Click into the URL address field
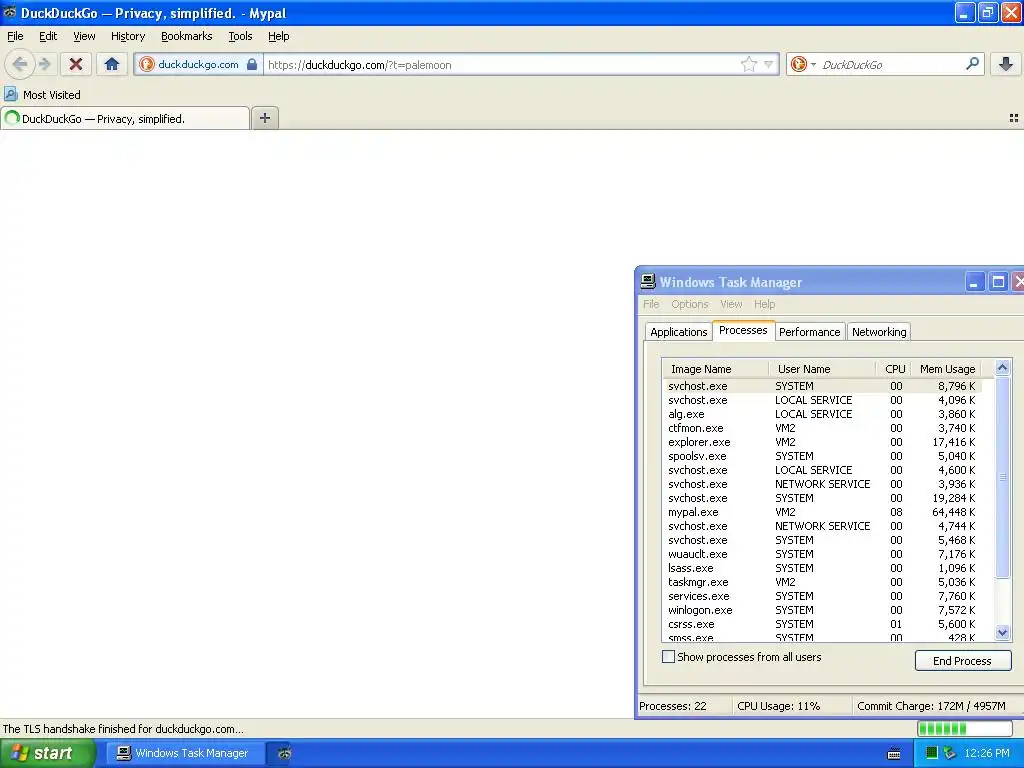The height and width of the screenshot is (768, 1024). point(500,65)
